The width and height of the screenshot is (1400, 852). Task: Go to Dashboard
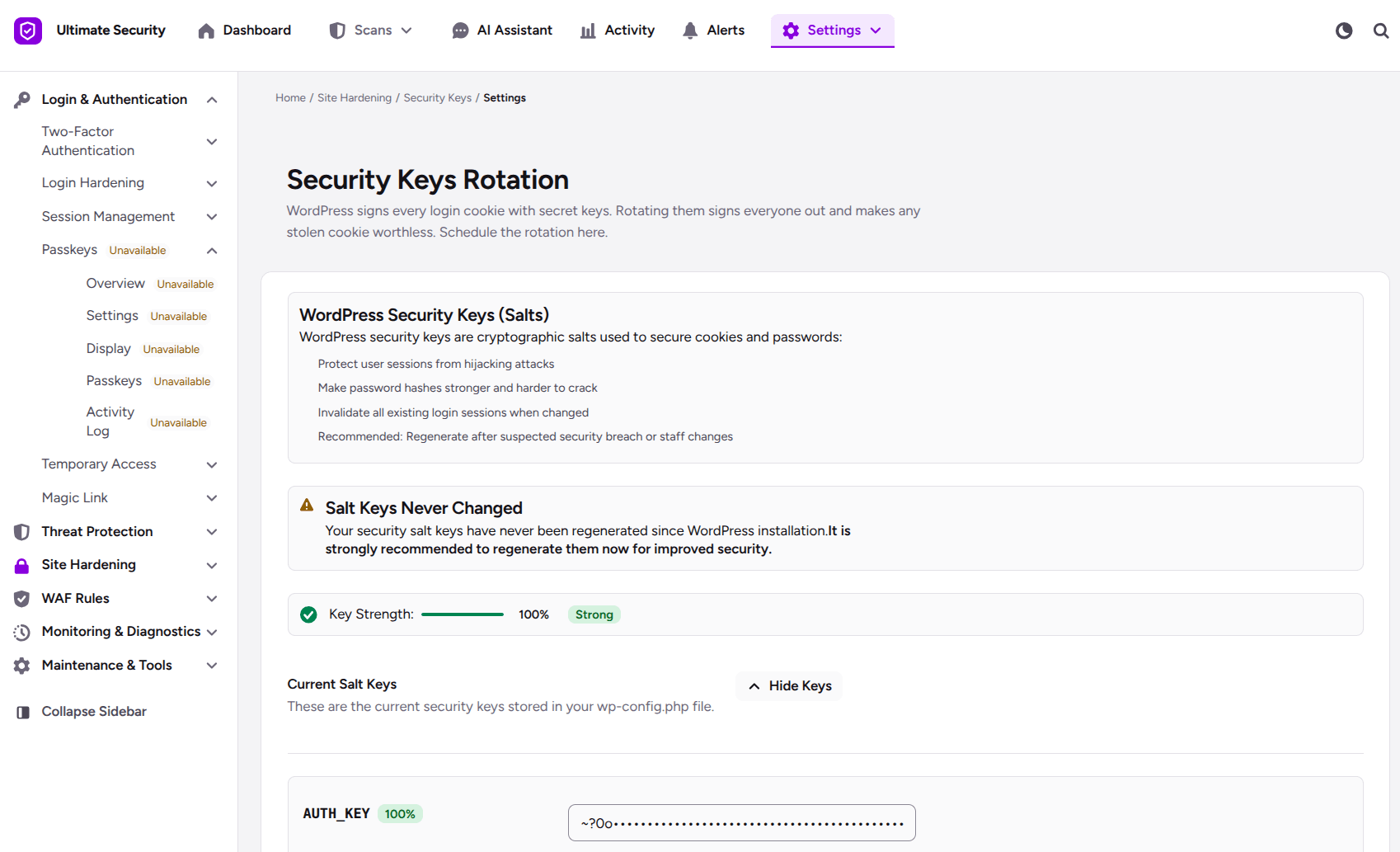tap(245, 31)
